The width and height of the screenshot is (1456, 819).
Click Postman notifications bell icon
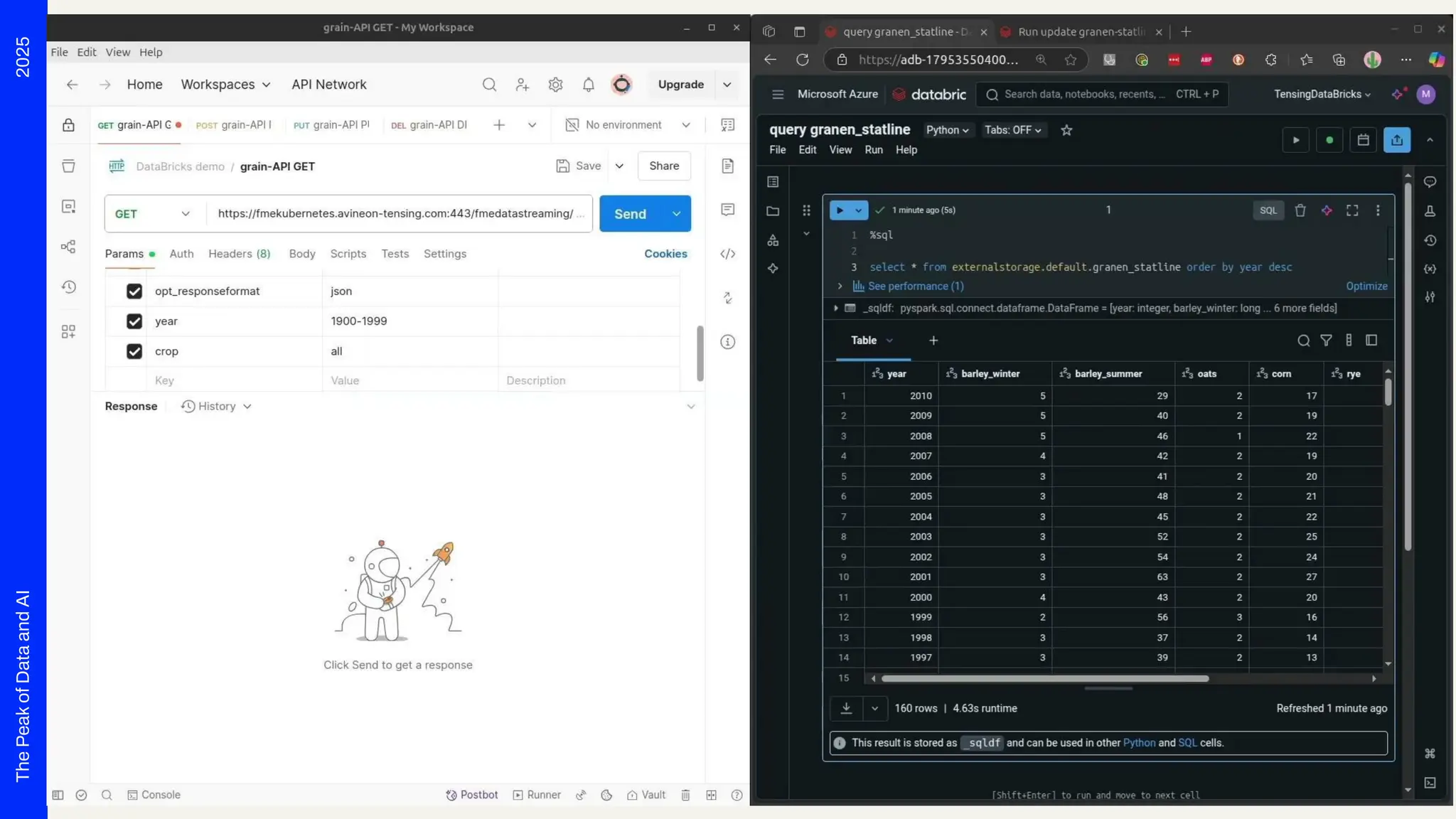588,85
